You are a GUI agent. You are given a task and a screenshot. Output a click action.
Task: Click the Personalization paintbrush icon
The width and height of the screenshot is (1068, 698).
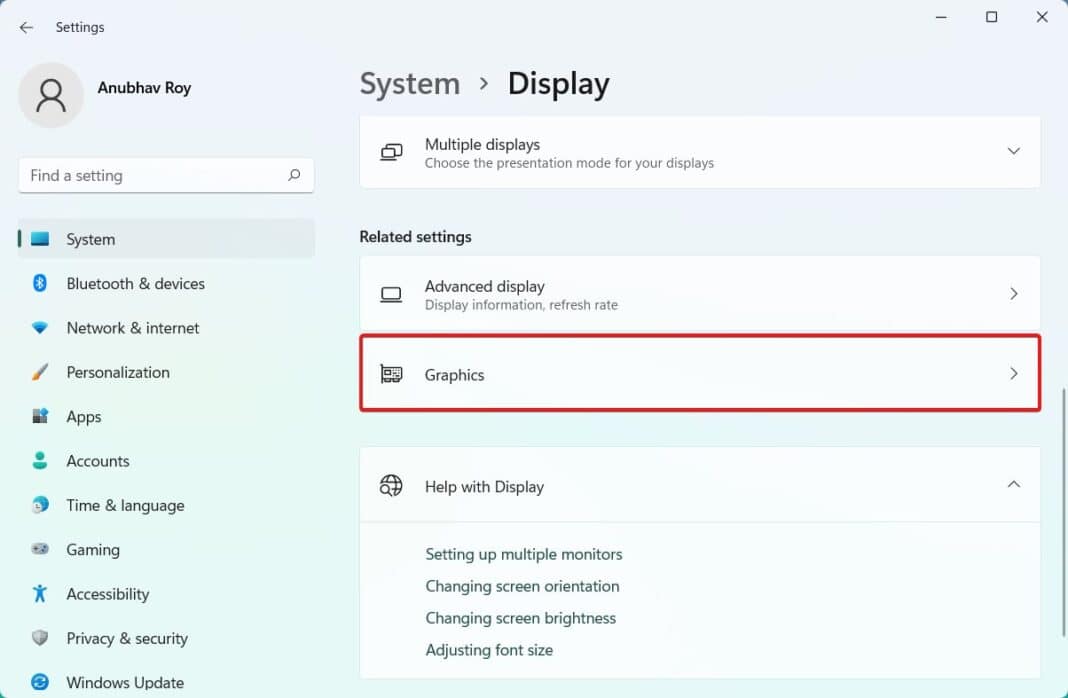40,372
